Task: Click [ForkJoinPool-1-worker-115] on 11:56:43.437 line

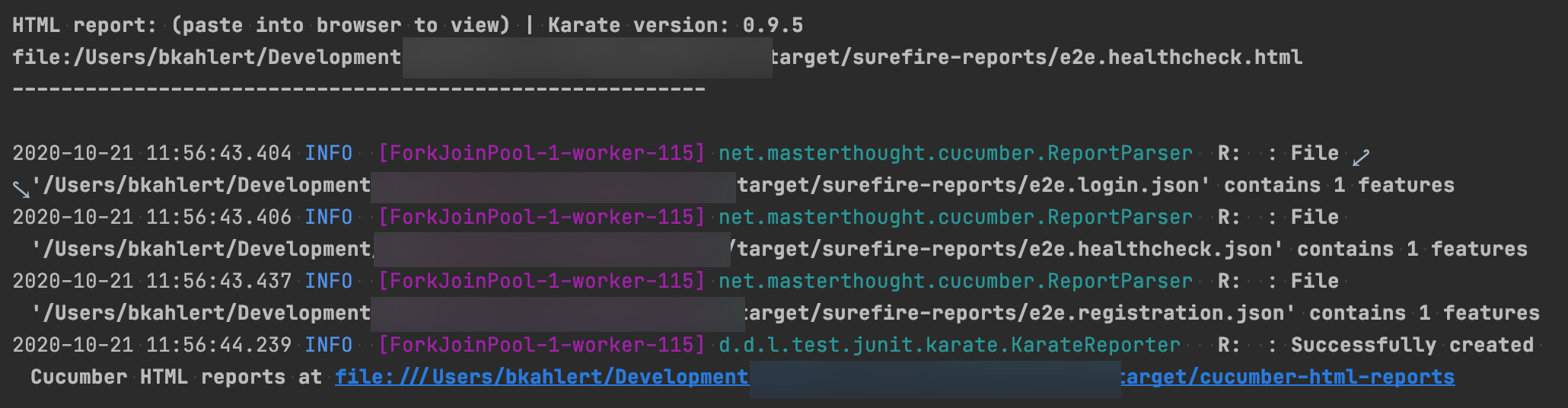Action: (x=541, y=281)
